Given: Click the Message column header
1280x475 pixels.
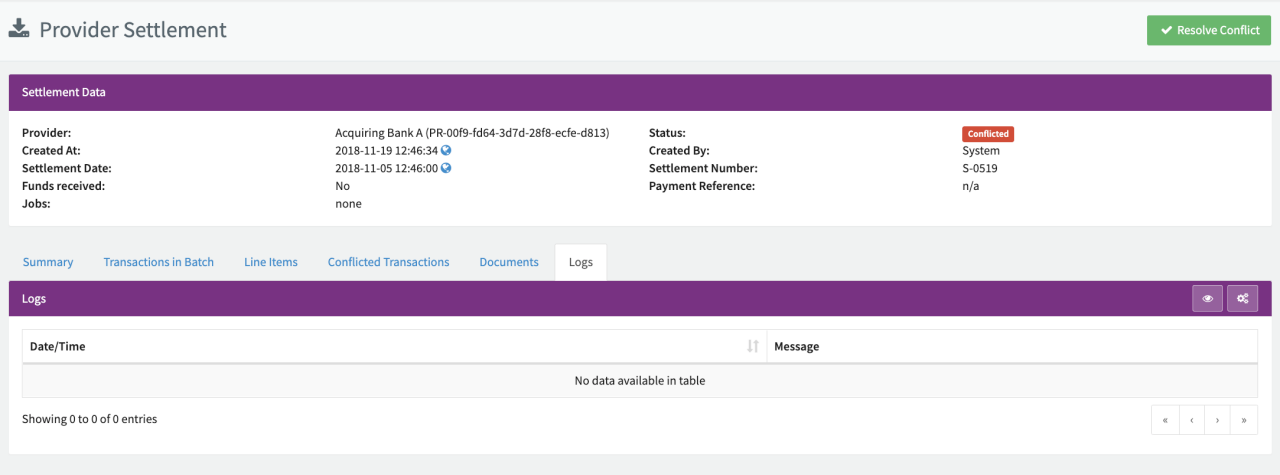Looking at the screenshot, I should pos(797,346).
